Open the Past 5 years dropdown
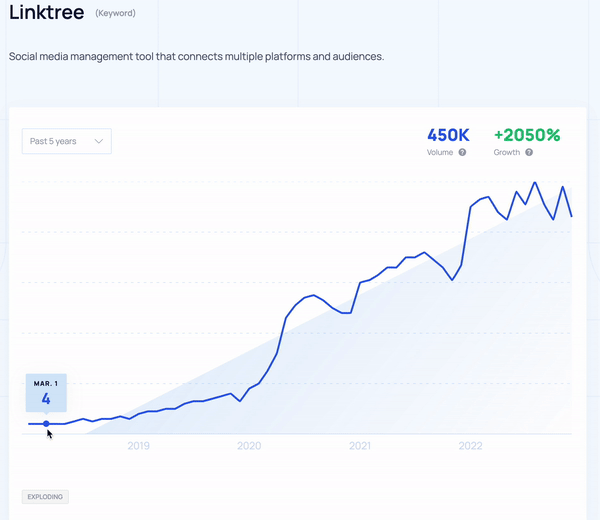Screen dimensions: 600x520 [67, 141]
